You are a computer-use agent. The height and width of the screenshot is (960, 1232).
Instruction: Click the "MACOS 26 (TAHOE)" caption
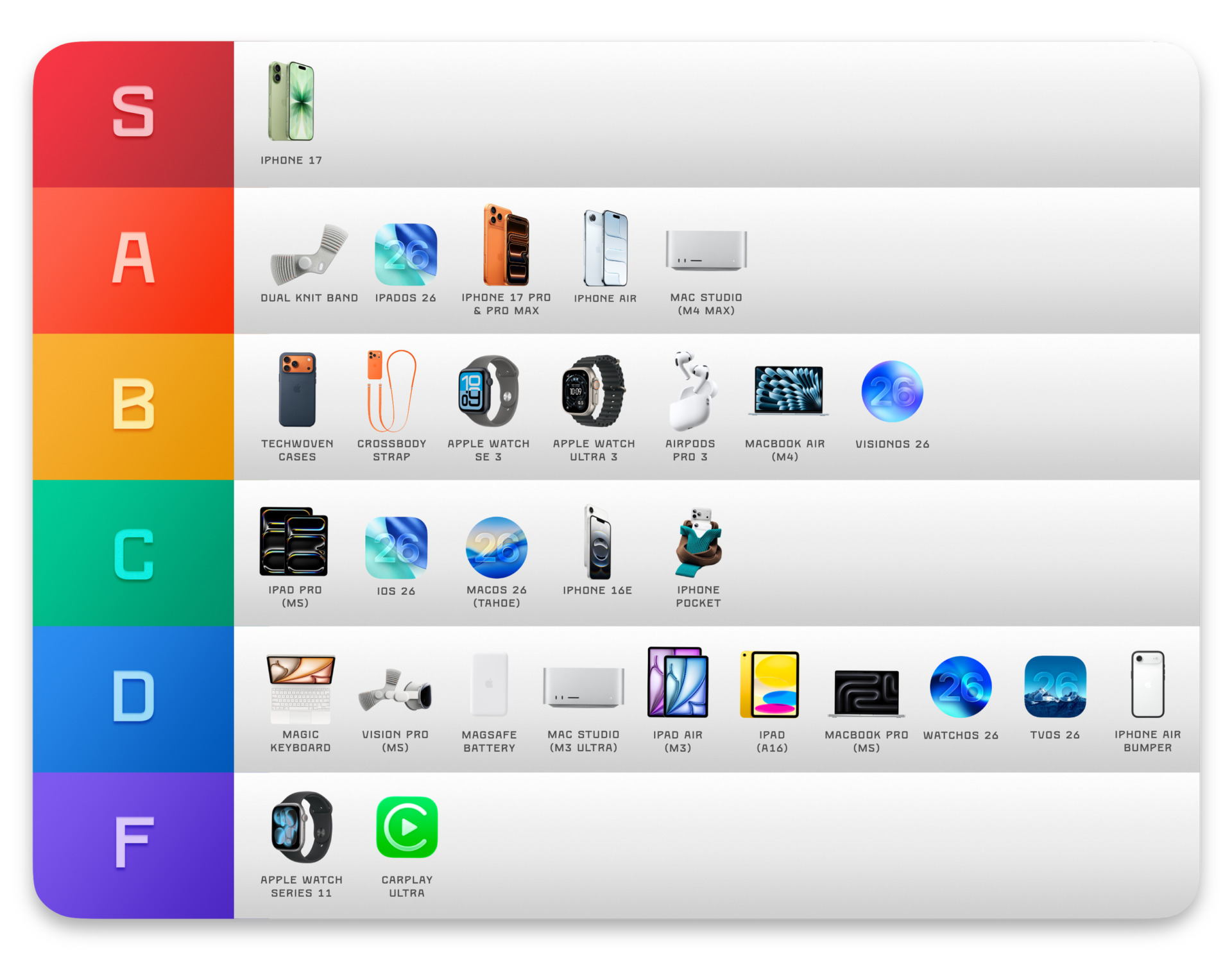tap(497, 597)
